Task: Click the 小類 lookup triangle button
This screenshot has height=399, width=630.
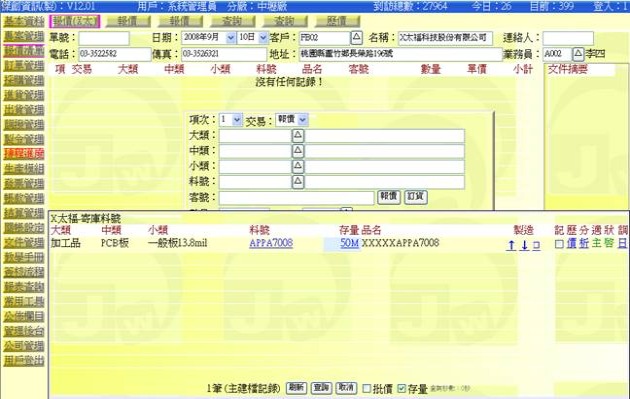Action: click(297, 166)
